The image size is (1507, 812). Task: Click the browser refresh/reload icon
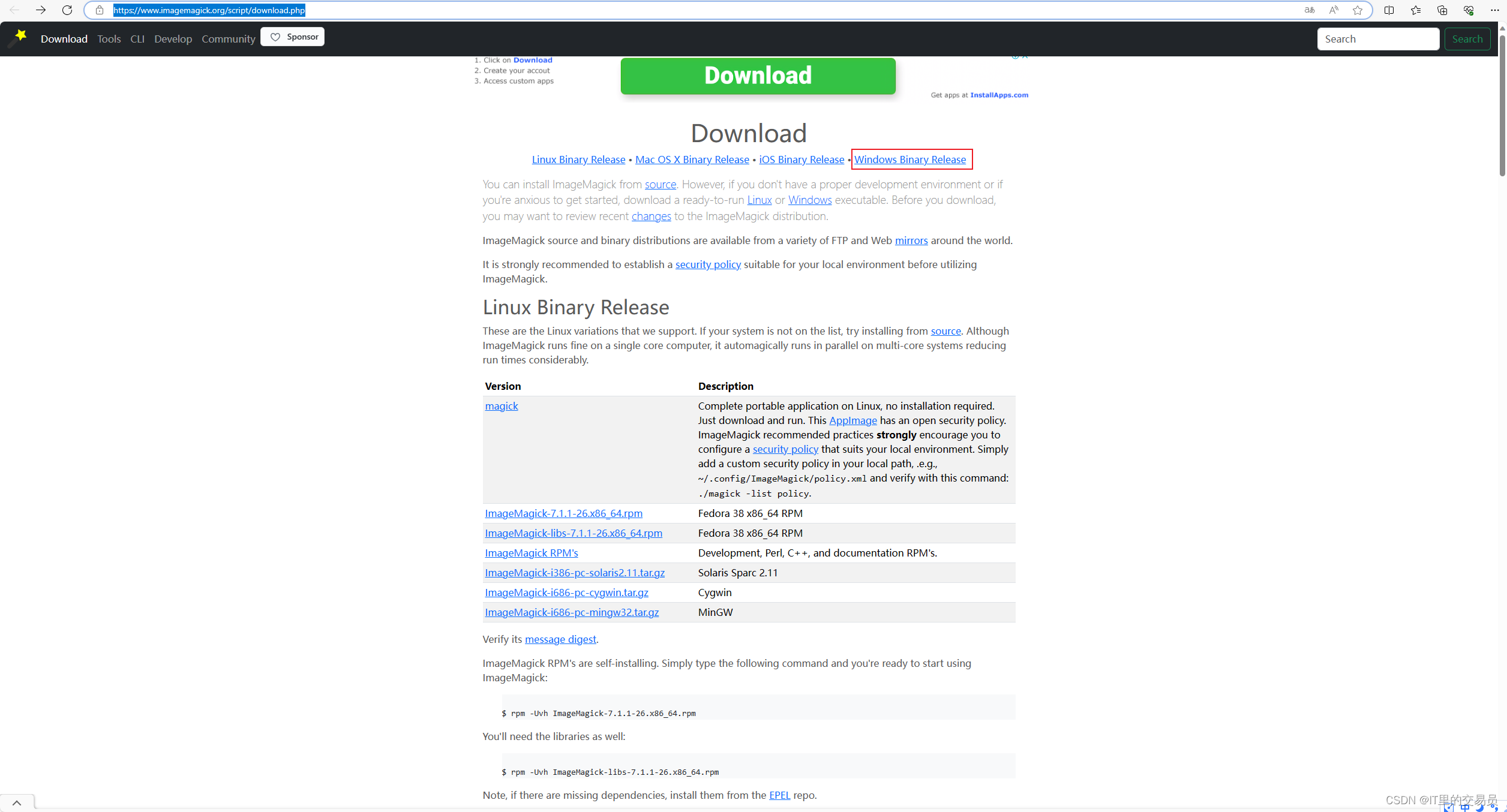pyautogui.click(x=67, y=10)
